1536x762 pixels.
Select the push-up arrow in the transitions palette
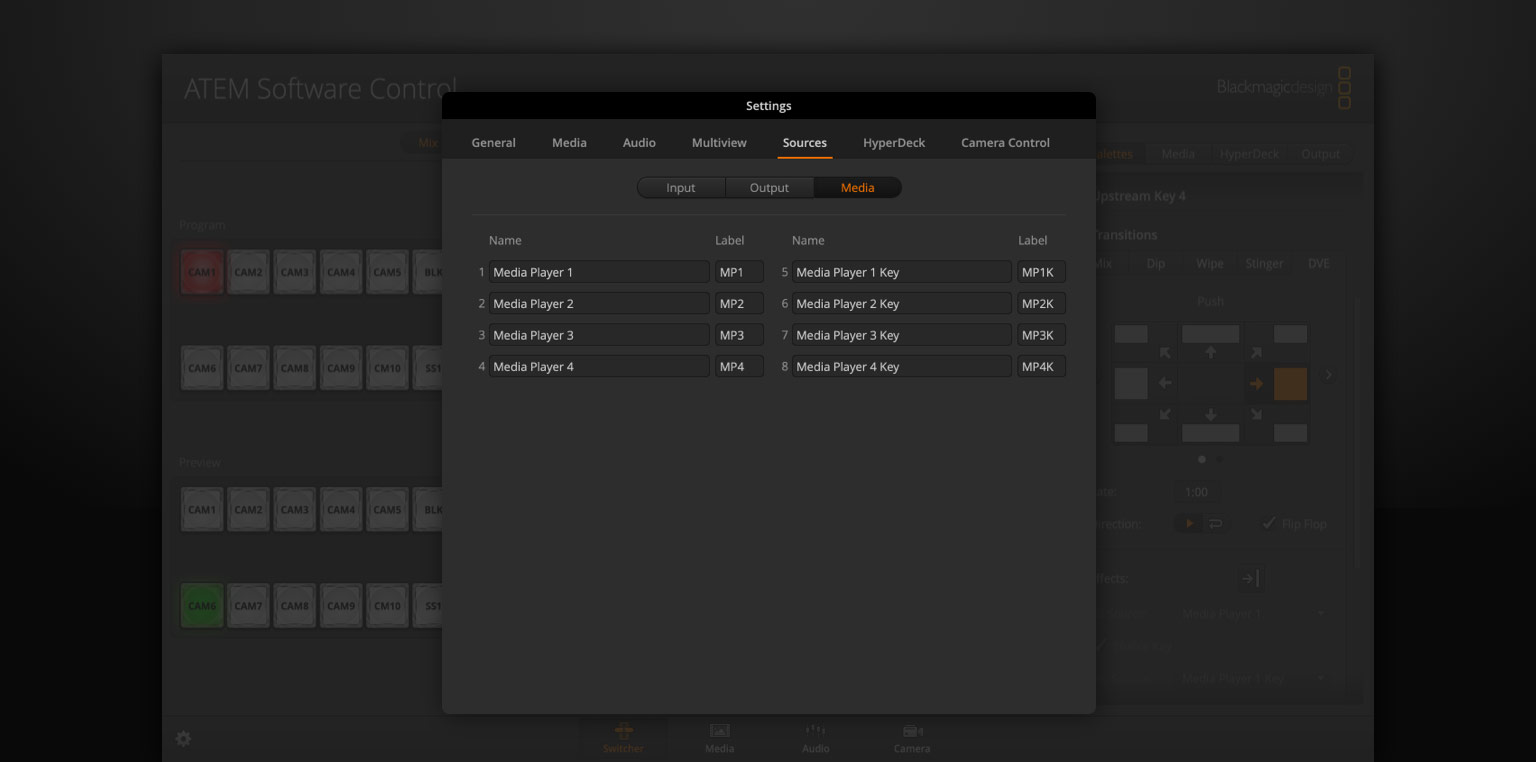[1211, 352]
